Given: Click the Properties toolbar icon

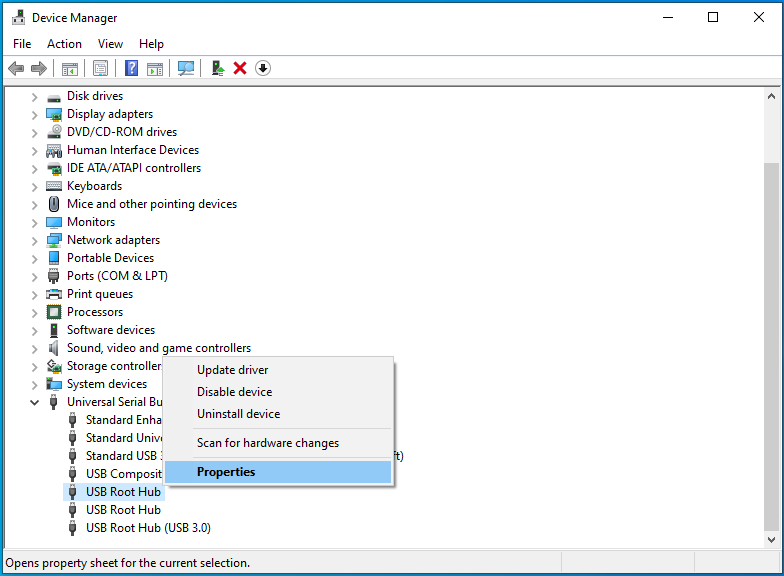Looking at the screenshot, I should coord(100,68).
